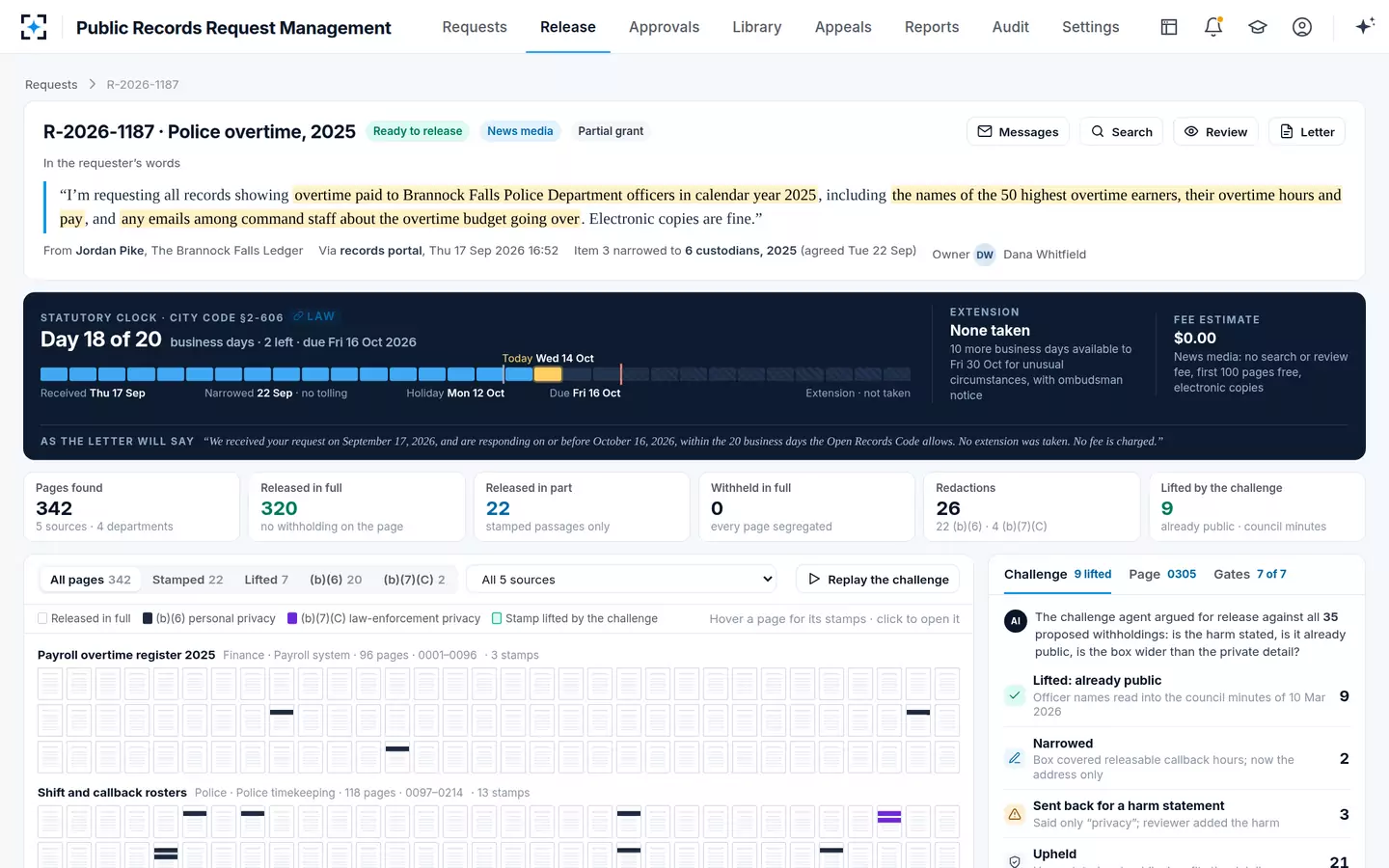Click Payroll overtime register 2025 heading
1389x868 pixels.
126,655
